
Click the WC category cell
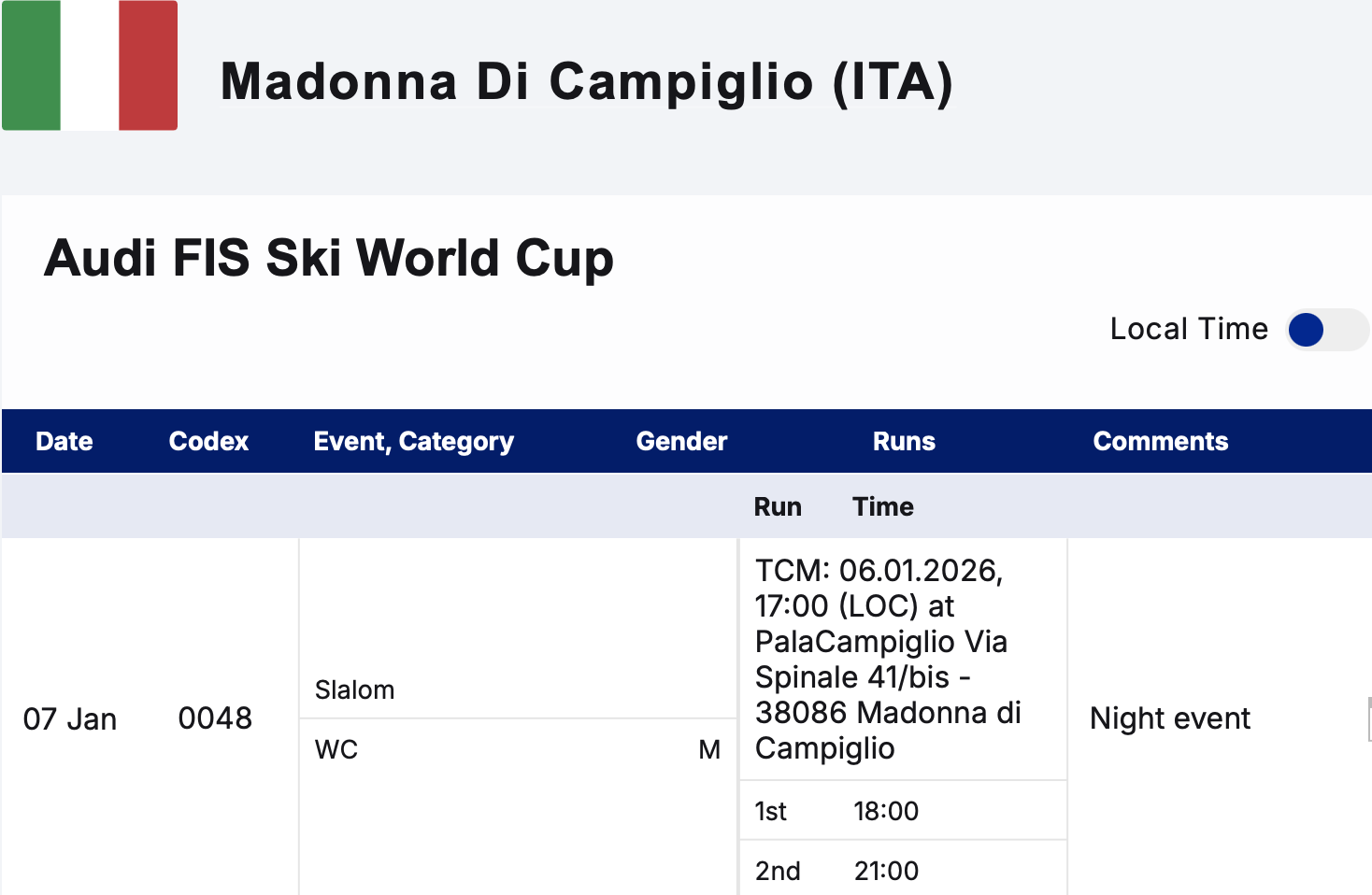[x=336, y=750]
